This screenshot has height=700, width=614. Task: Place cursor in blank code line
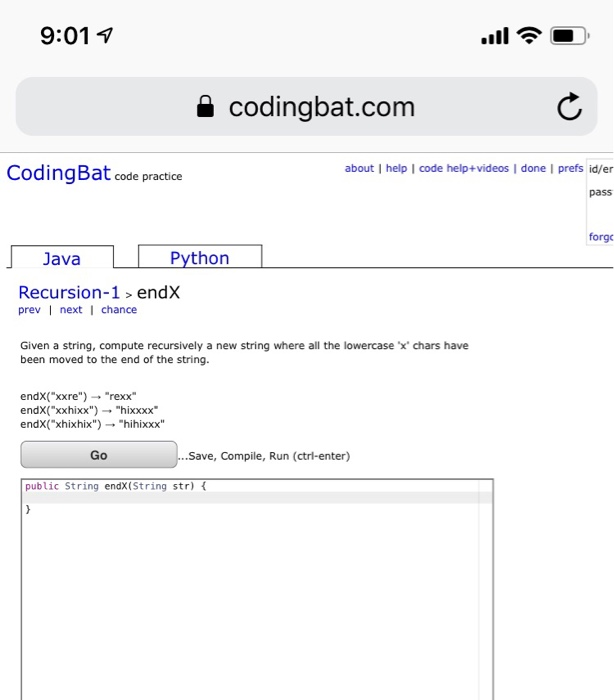(x=257, y=498)
